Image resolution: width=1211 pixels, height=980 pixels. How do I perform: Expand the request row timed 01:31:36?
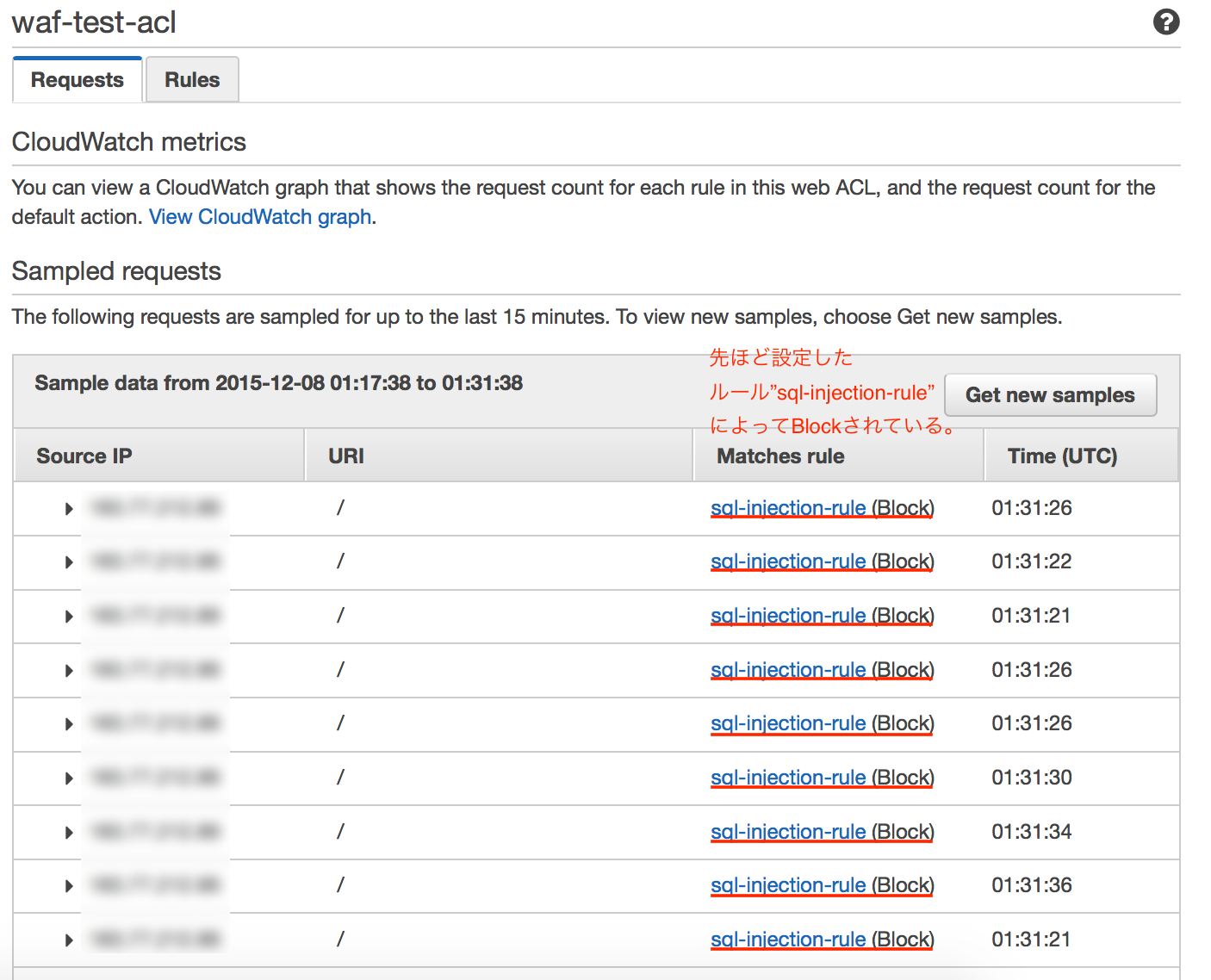pos(69,885)
